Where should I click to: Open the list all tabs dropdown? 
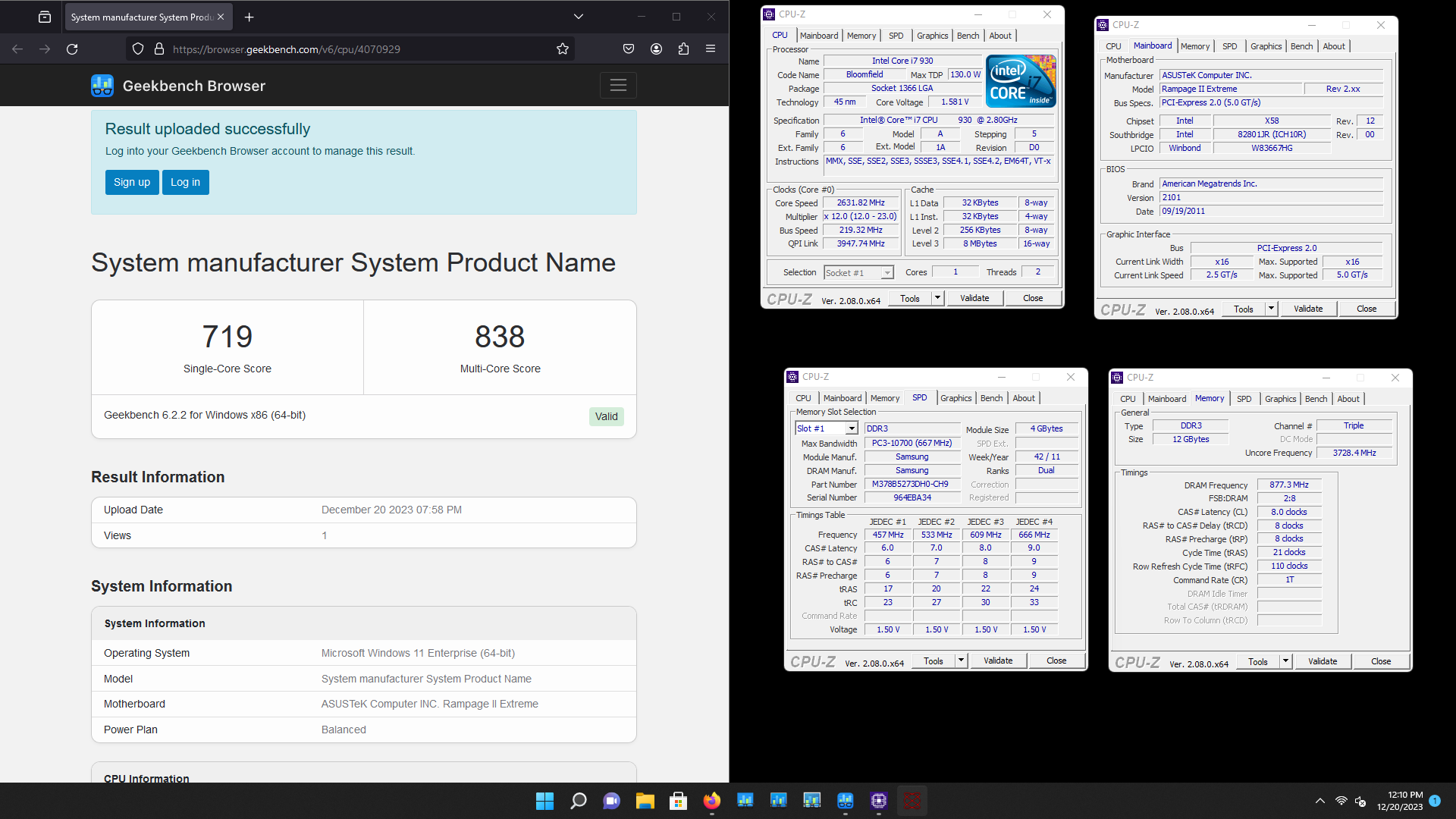[579, 17]
